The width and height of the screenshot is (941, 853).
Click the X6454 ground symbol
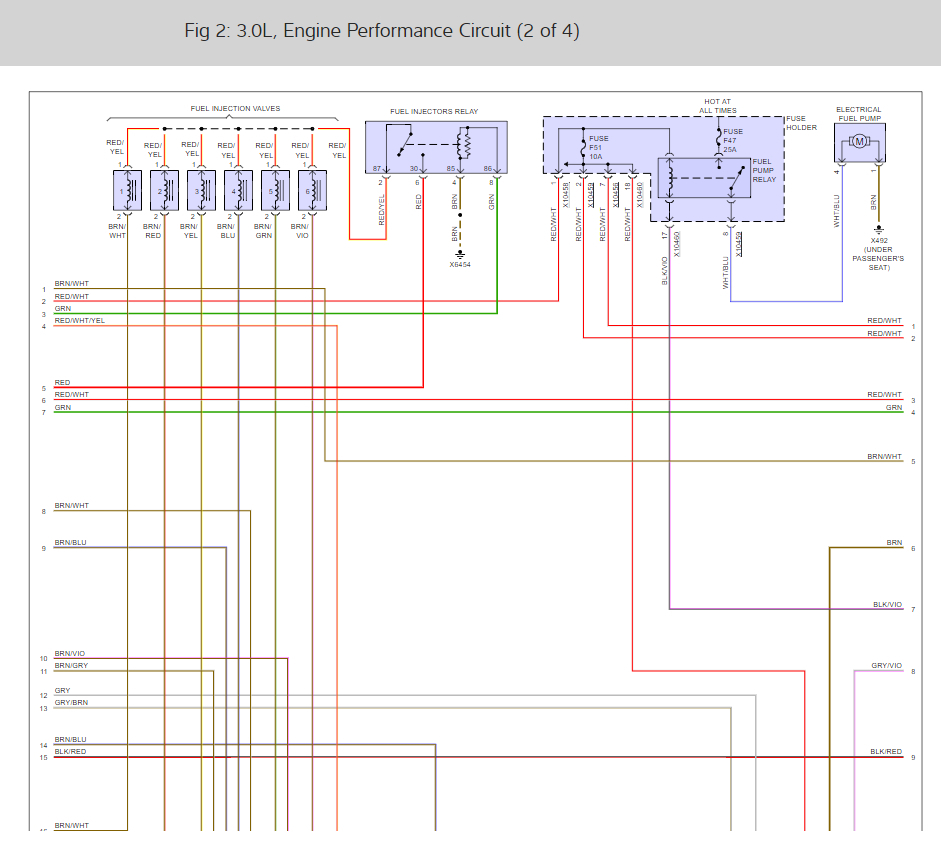pos(460,254)
